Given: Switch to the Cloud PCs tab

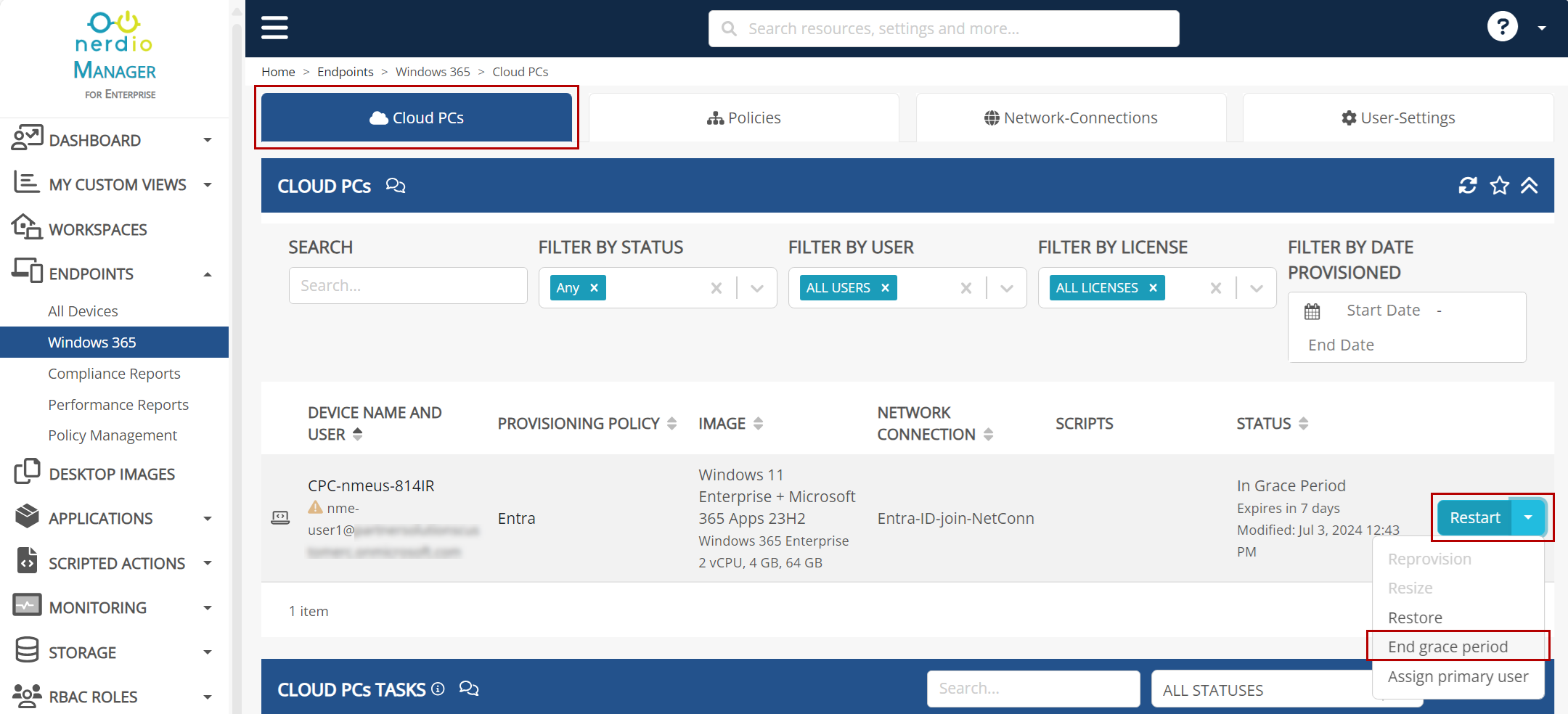Looking at the screenshot, I should (417, 118).
